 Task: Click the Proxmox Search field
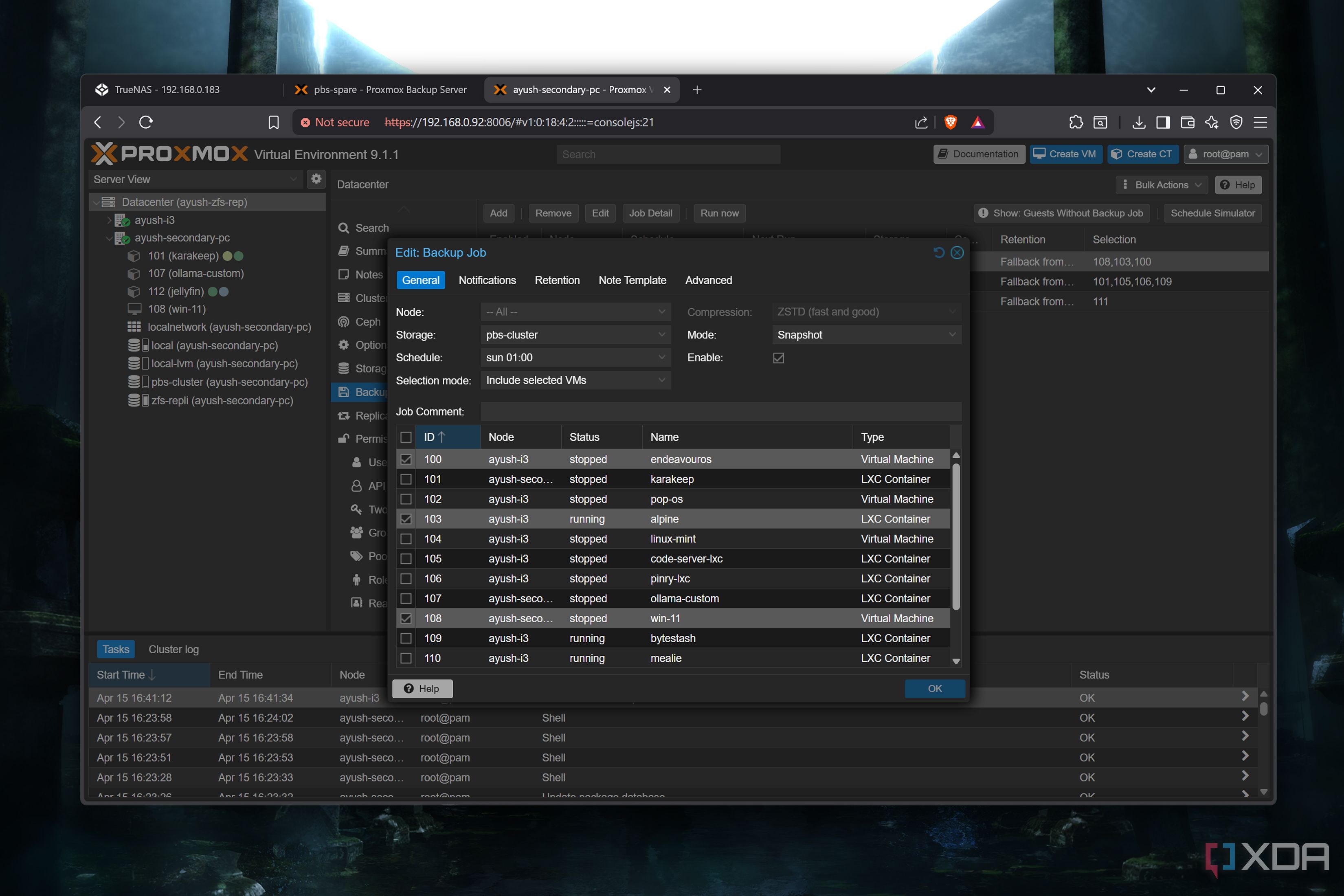tap(669, 154)
